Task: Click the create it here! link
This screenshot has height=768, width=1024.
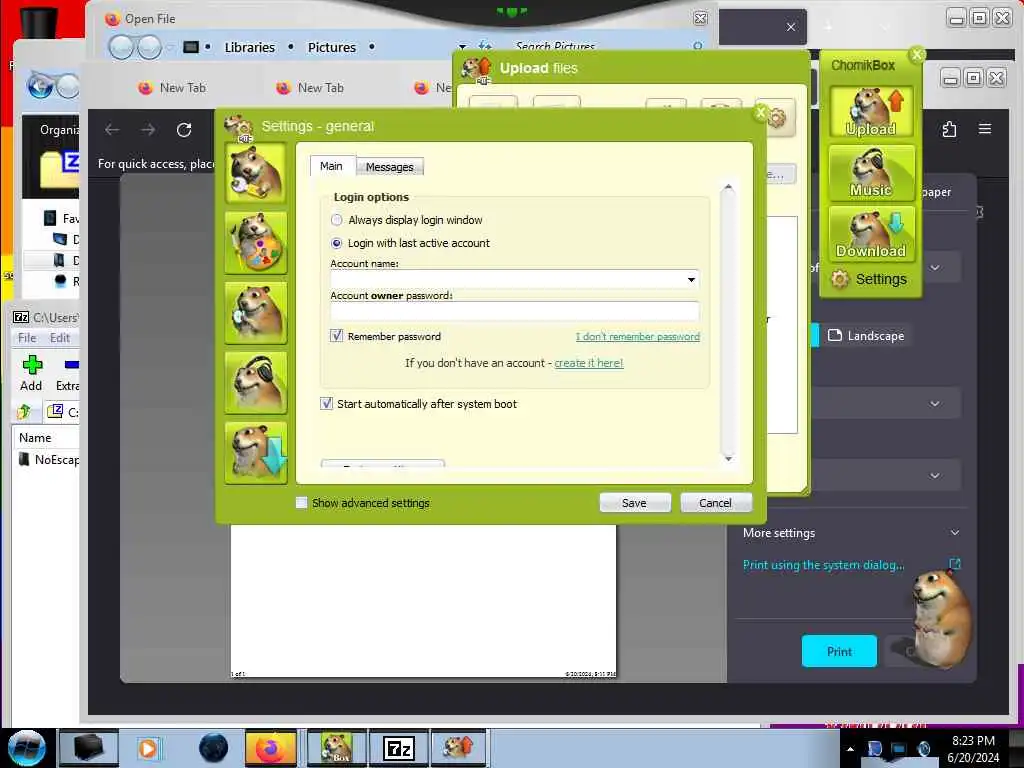Action: point(588,363)
